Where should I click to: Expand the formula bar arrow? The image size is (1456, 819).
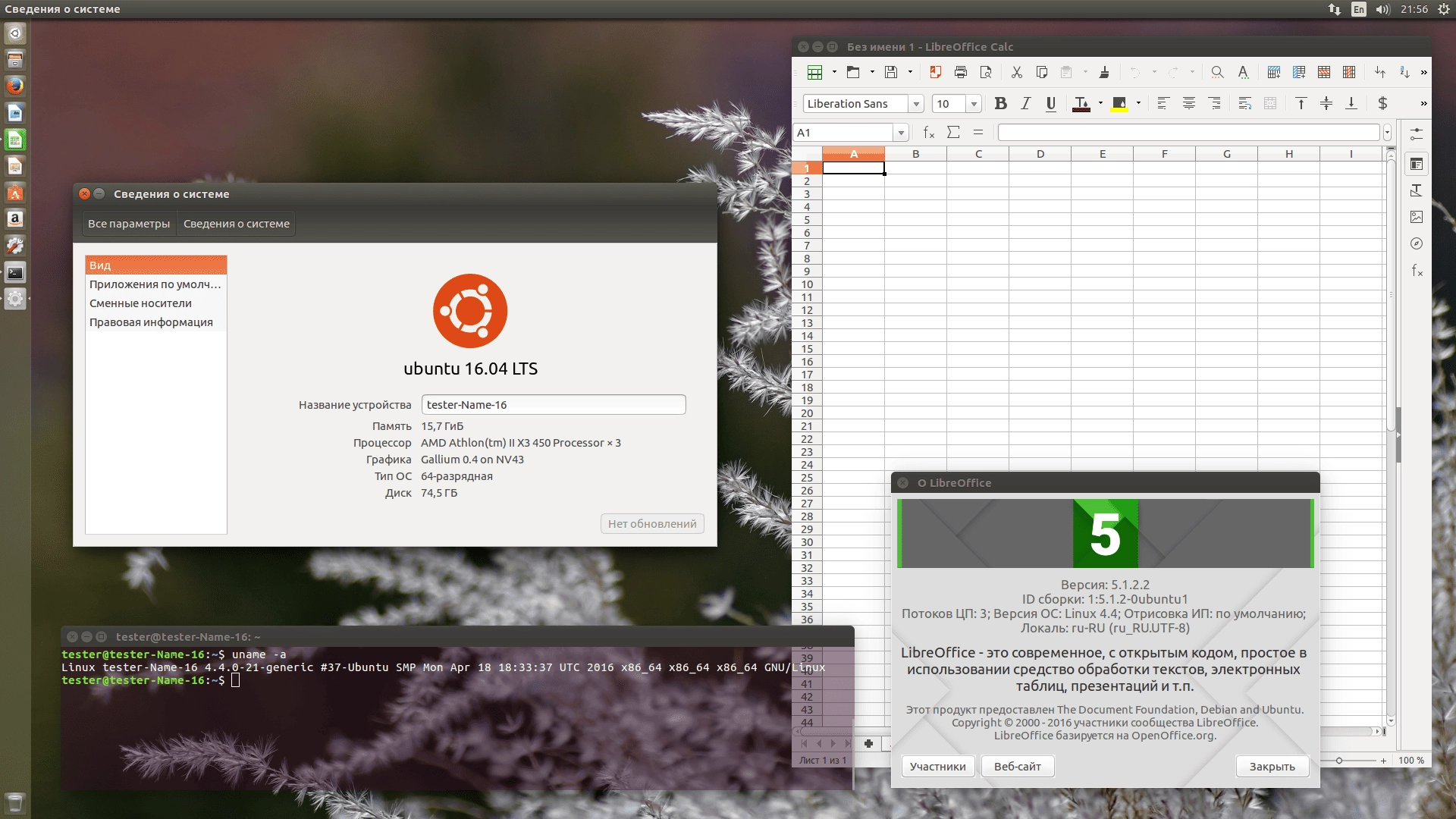pos(1388,133)
